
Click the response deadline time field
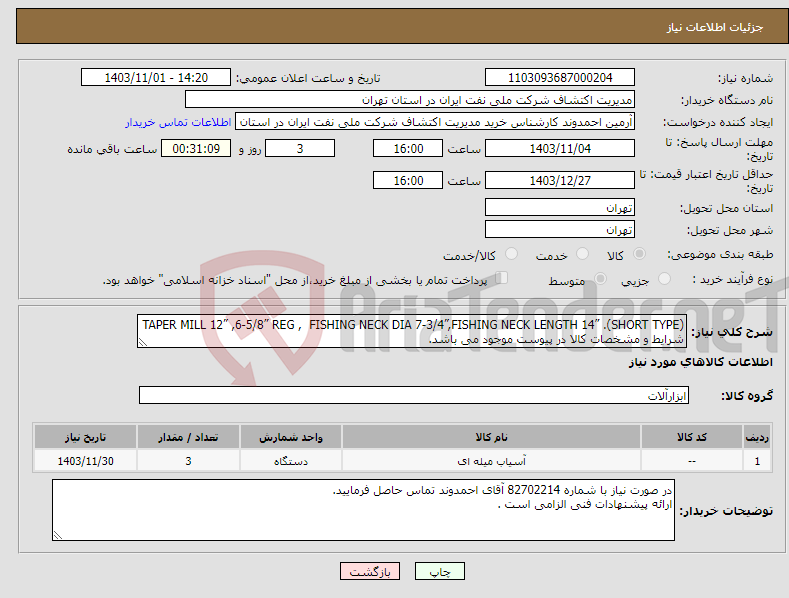tap(408, 148)
